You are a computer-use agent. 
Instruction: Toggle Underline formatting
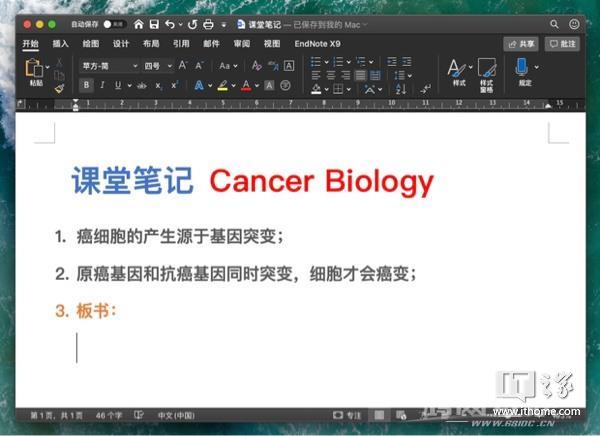click(x=118, y=85)
